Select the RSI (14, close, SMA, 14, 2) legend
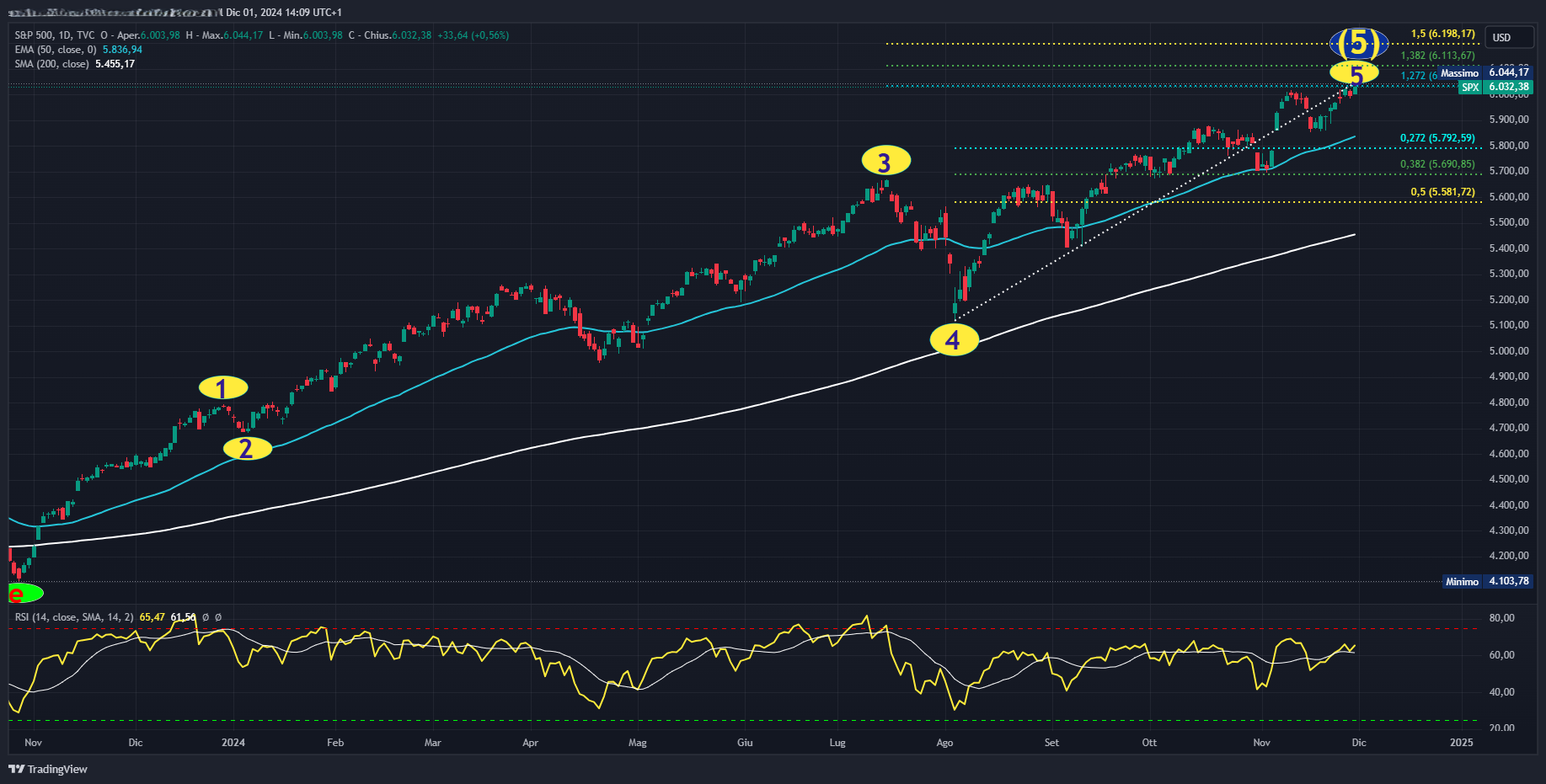Image resolution: width=1546 pixels, height=784 pixels. [74, 617]
